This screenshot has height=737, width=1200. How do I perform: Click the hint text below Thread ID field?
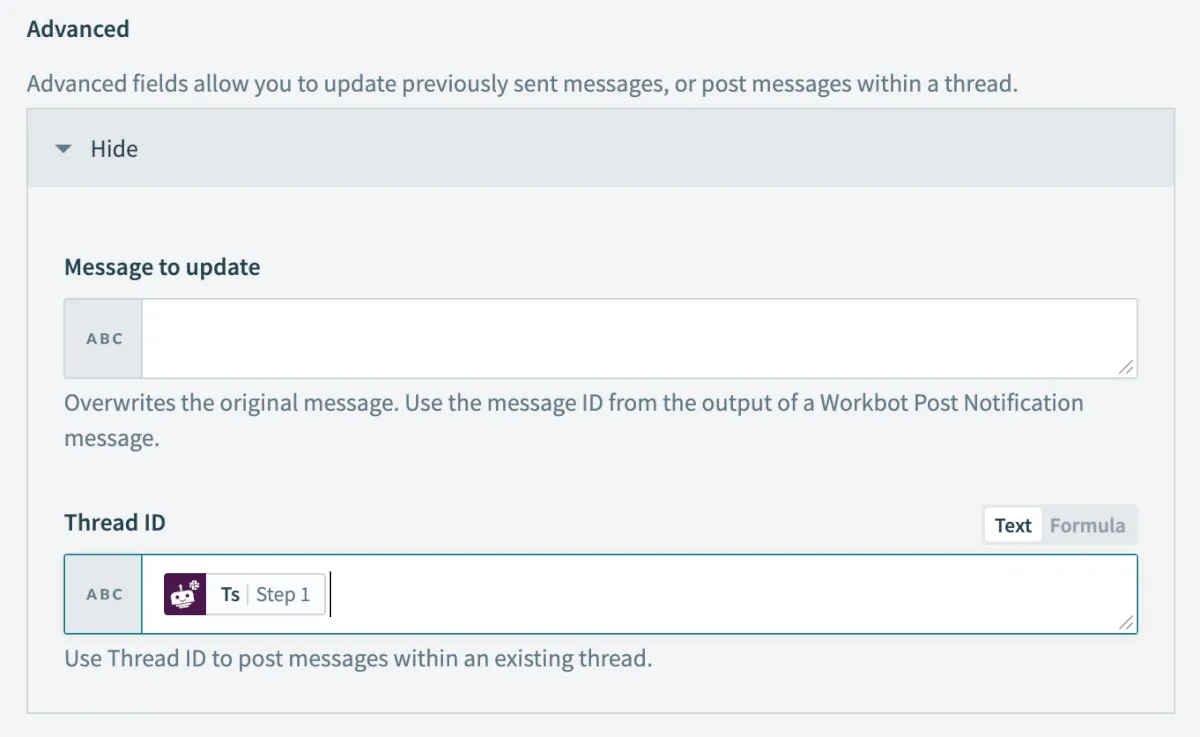(358, 659)
